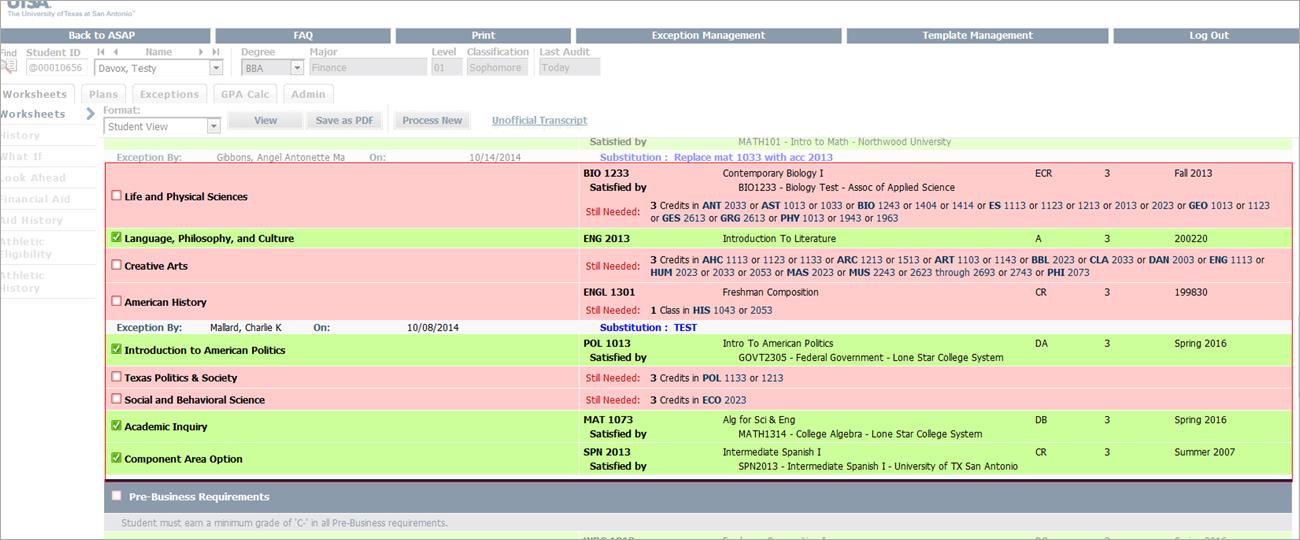Toggle the Creative Arts checkbox
The height and width of the screenshot is (540, 1300).
[x=117, y=265]
